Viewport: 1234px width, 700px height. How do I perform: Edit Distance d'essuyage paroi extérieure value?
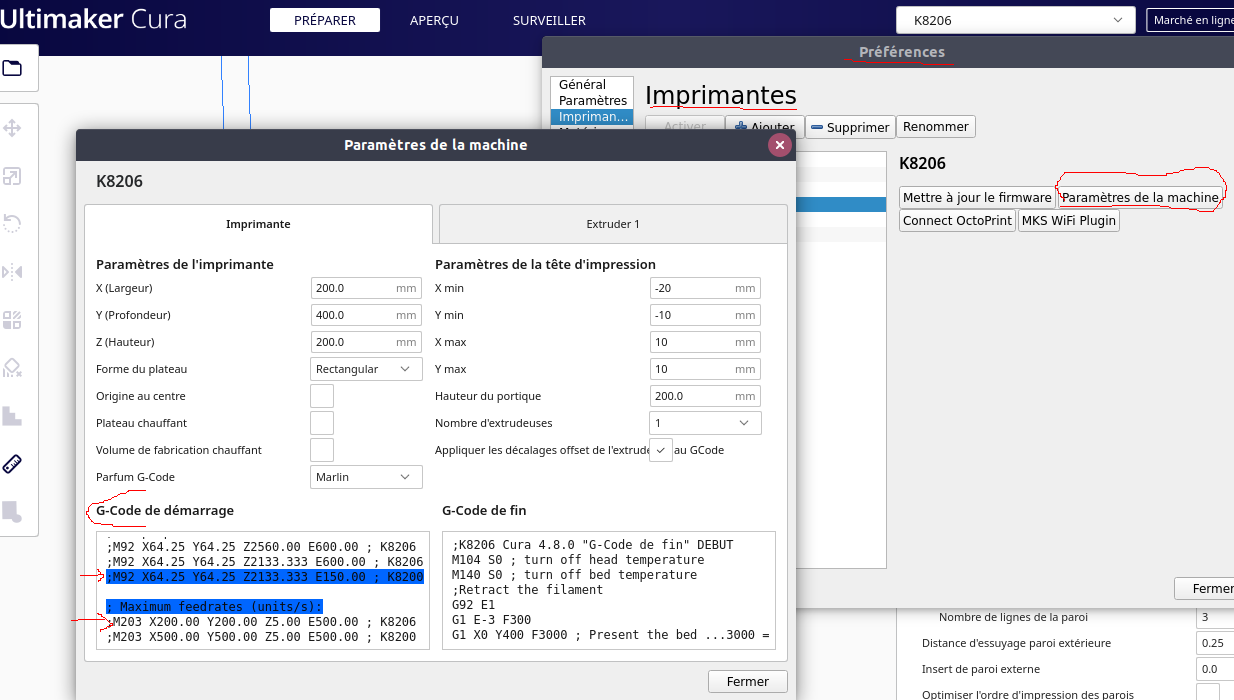point(1214,643)
